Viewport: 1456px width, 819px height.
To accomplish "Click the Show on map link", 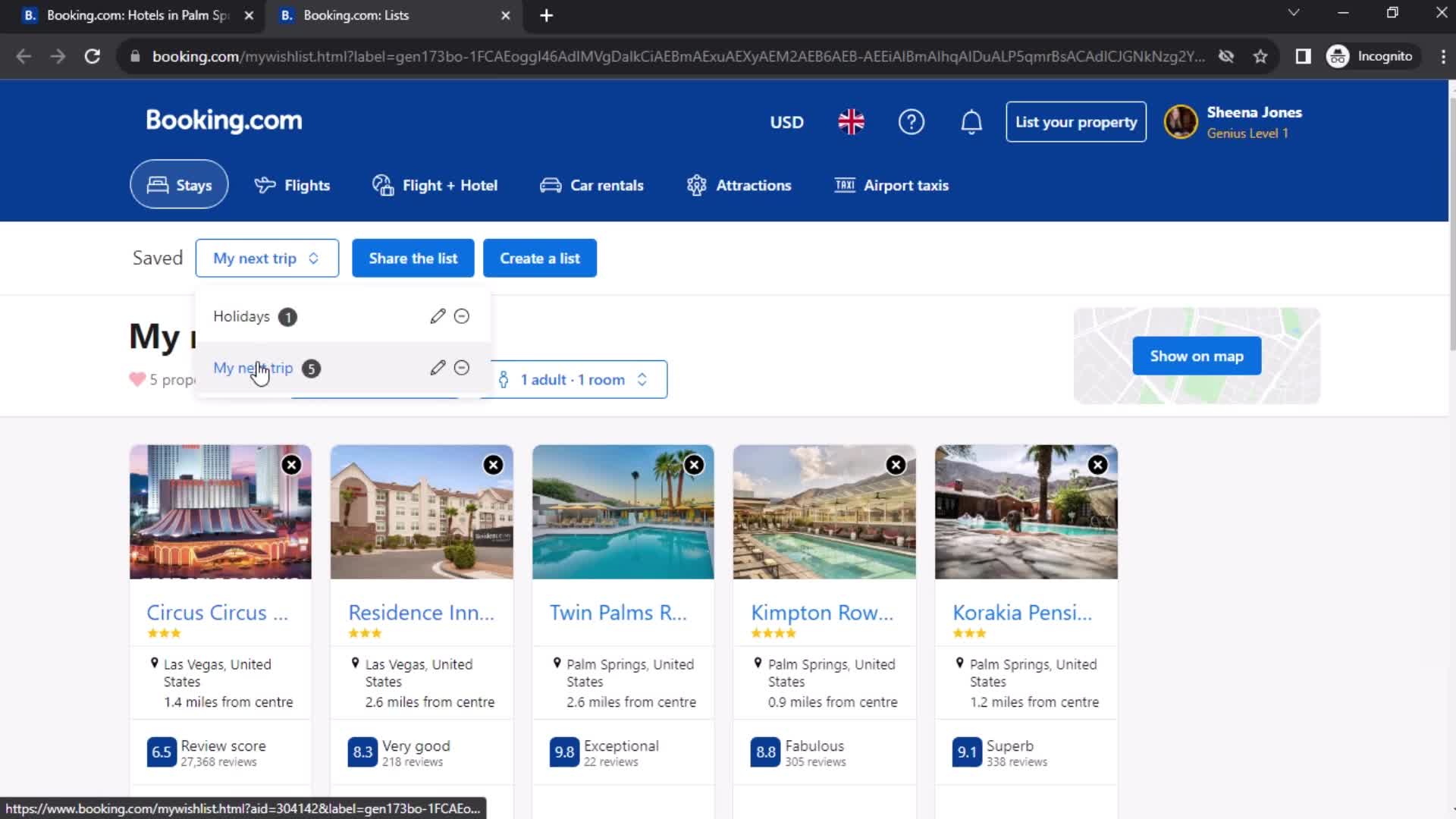I will (1197, 356).
